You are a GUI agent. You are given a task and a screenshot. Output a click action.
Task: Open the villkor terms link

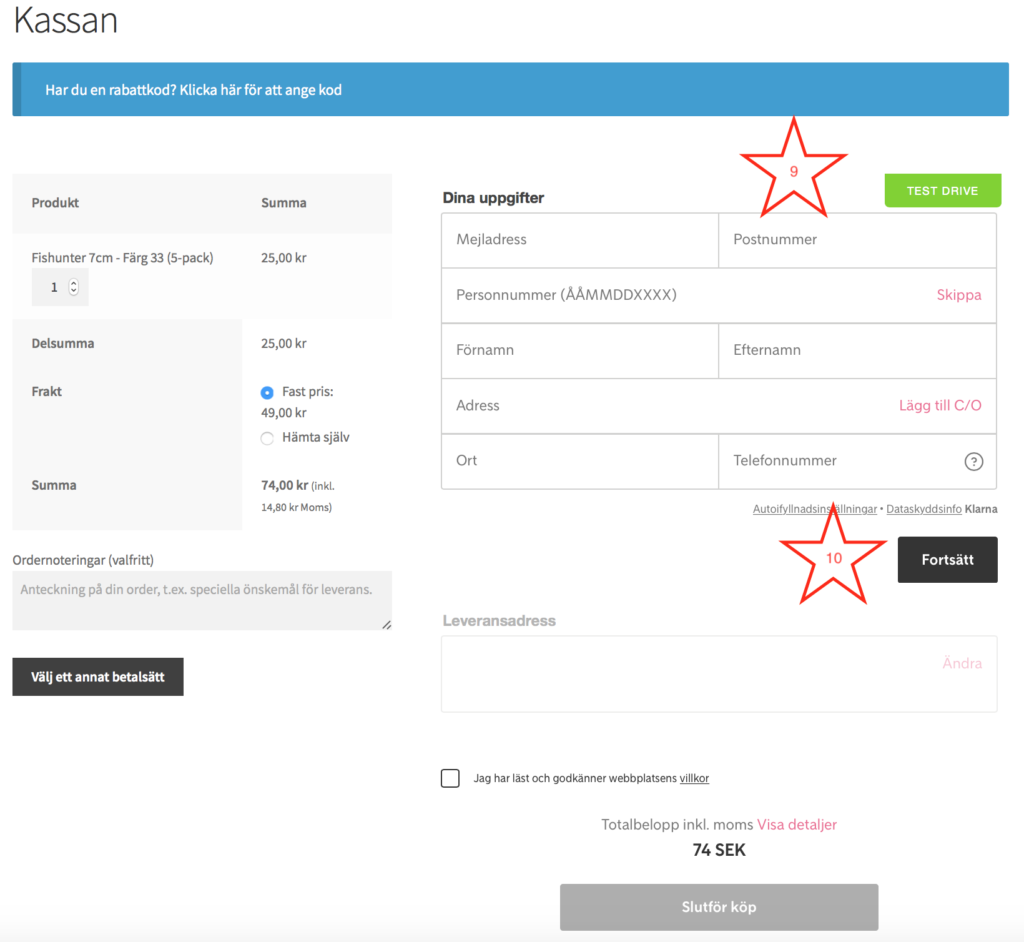click(x=694, y=778)
